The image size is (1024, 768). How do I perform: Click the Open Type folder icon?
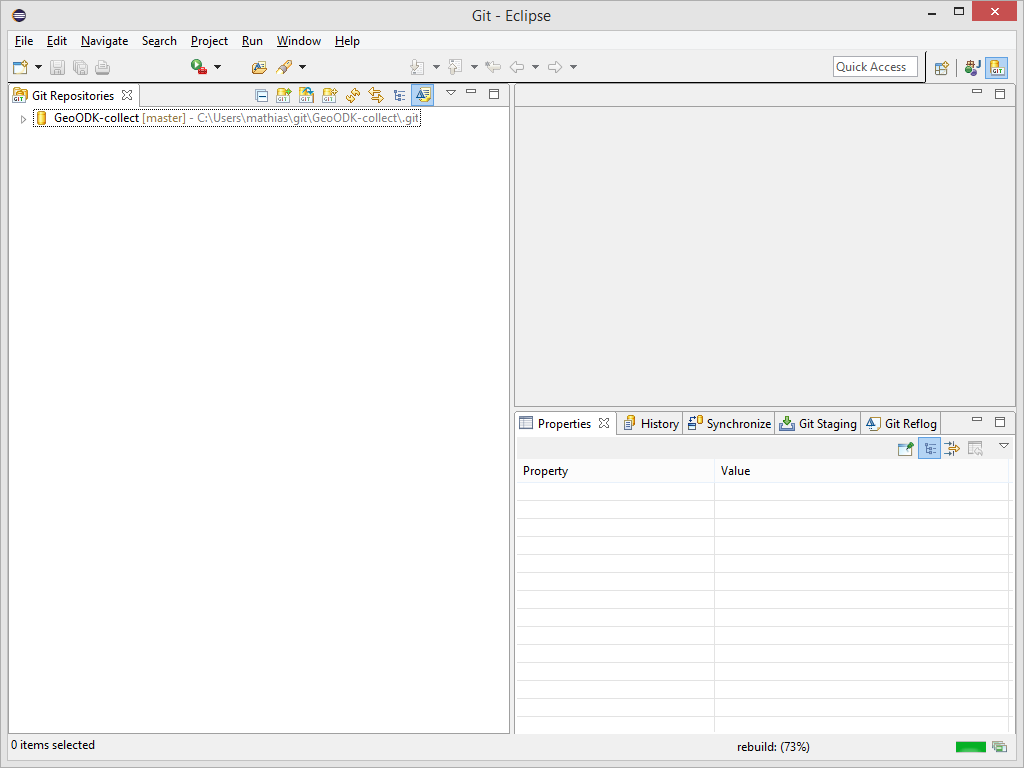click(259, 67)
